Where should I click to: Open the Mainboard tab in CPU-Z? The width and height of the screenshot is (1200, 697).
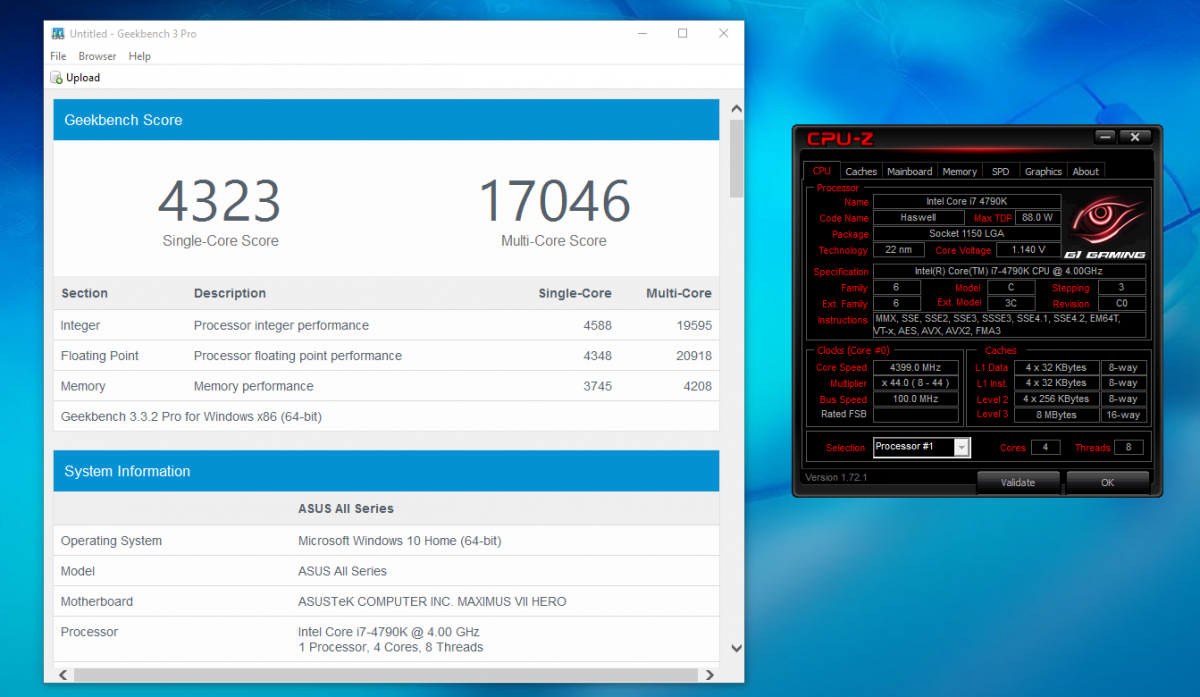click(x=910, y=171)
